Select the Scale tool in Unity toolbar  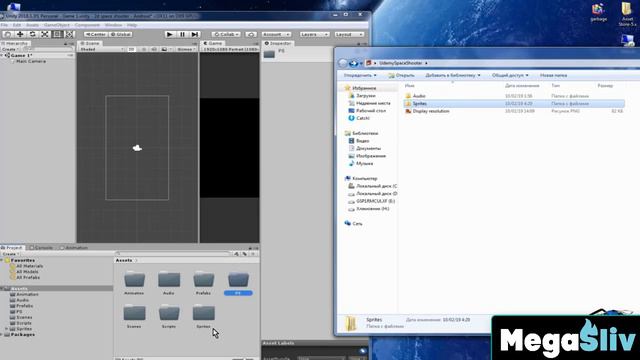click(45, 34)
